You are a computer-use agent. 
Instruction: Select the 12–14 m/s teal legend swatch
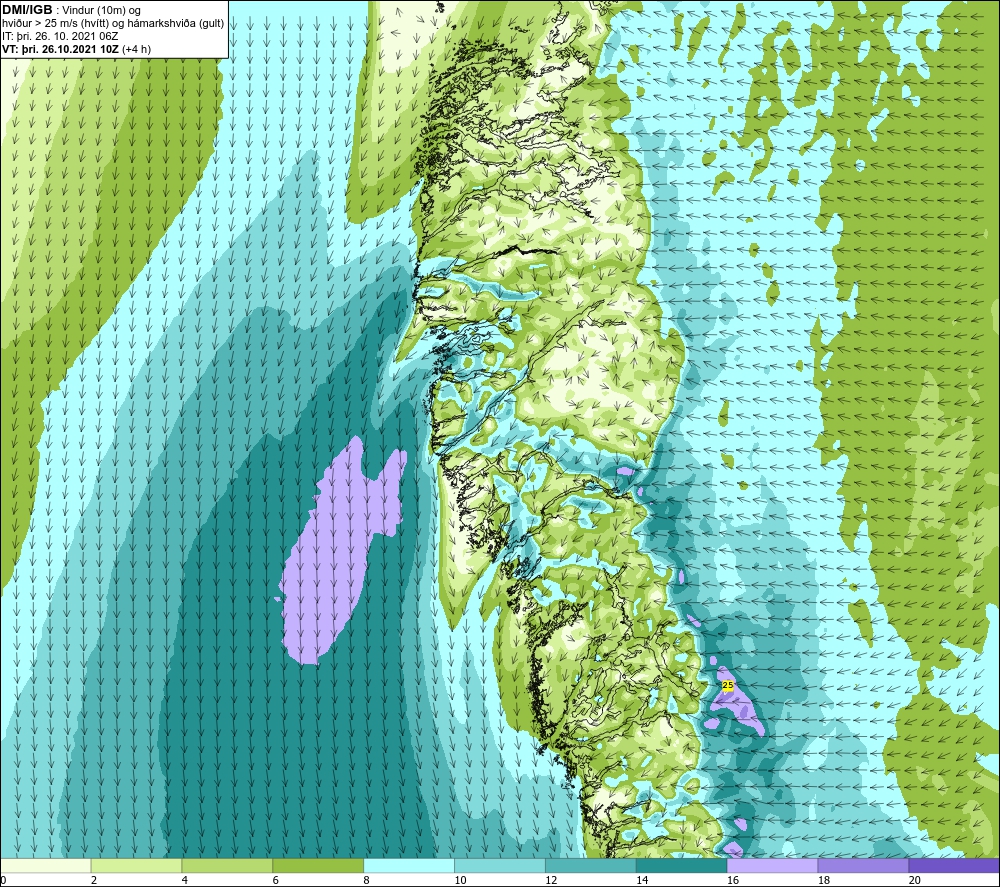click(591, 865)
